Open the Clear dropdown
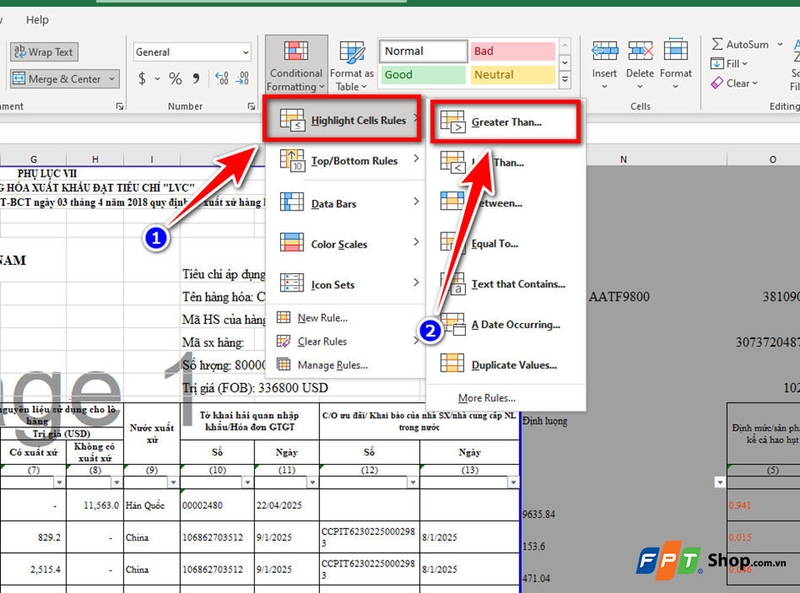 [x=735, y=83]
